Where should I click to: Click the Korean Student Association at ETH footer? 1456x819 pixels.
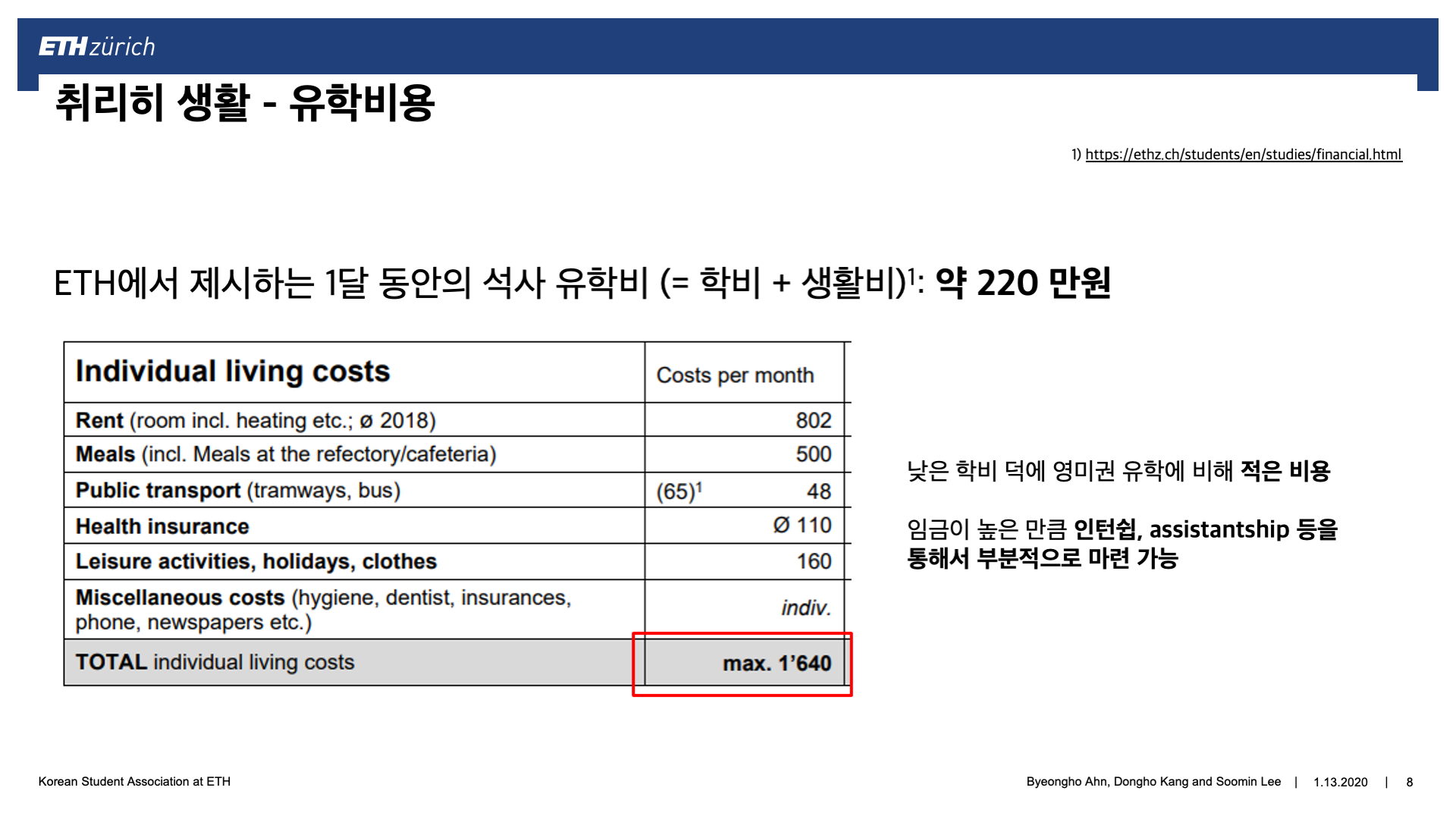point(134,782)
